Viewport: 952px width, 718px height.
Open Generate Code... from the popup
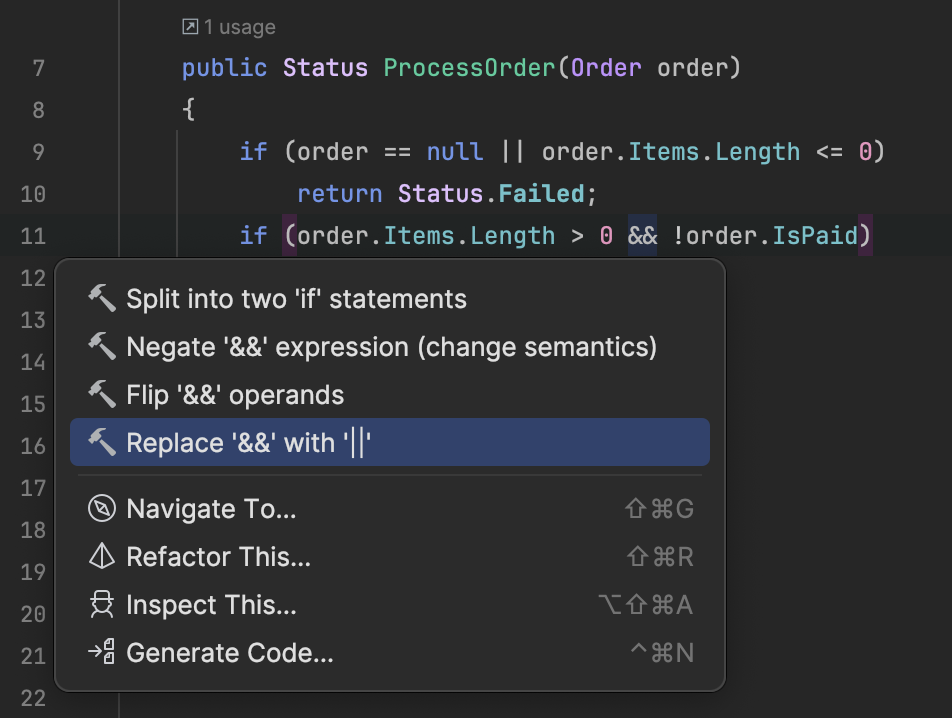[x=229, y=653]
